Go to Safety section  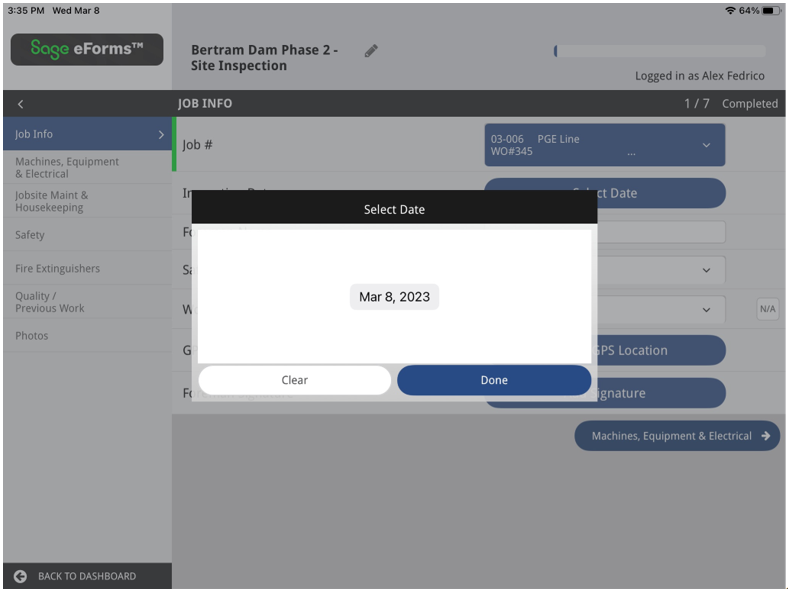point(87,235)
